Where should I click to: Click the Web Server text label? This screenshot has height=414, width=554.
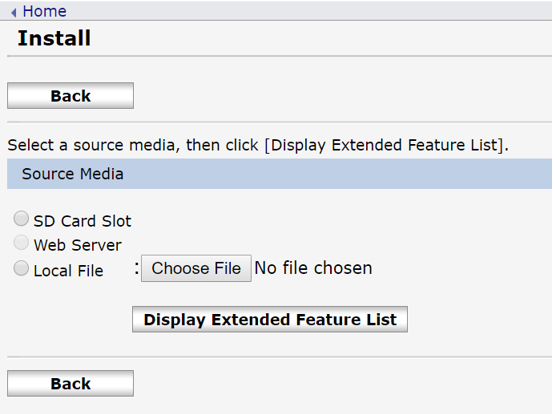click(x=78, y=245)
